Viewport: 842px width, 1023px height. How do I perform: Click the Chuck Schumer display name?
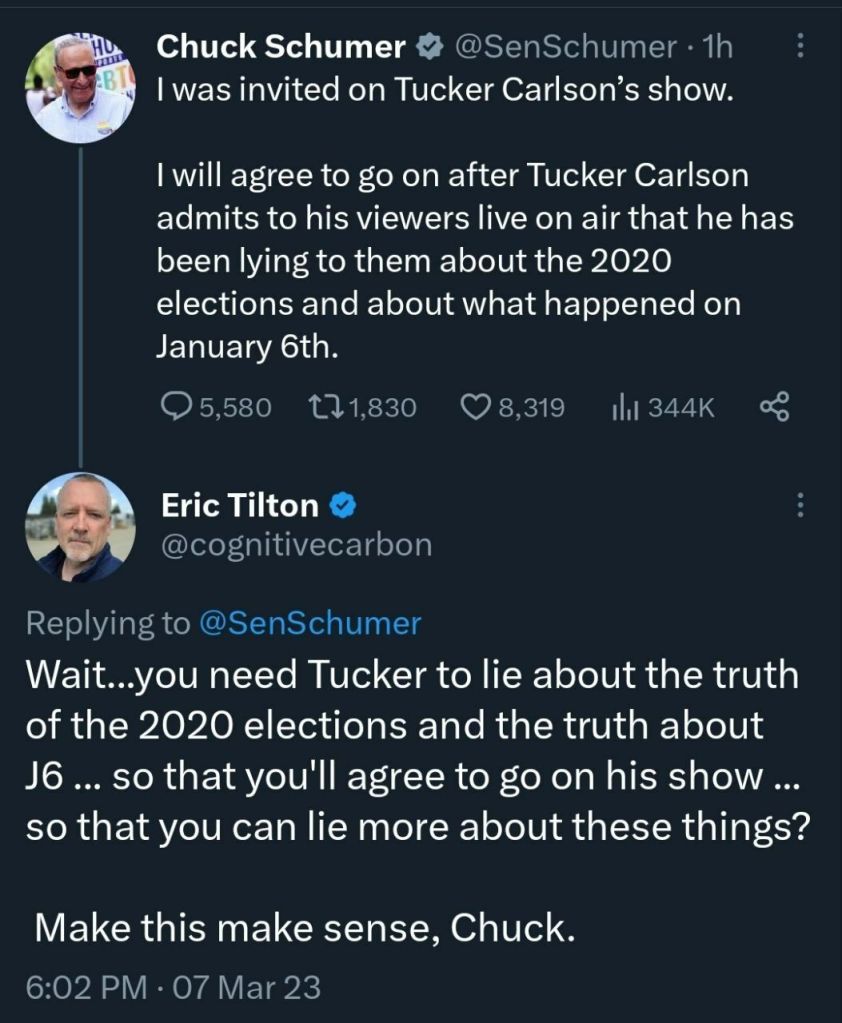[283, 46]
